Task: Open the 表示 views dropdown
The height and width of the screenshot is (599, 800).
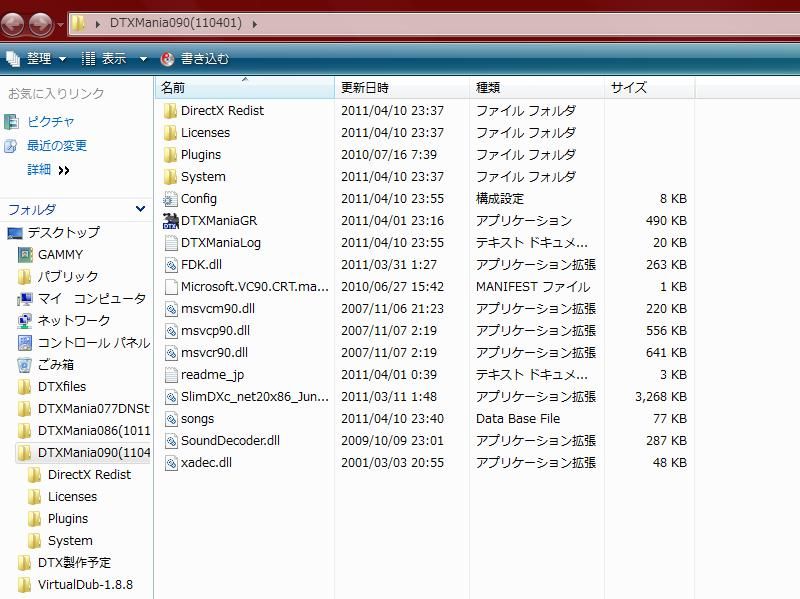Action: (113, 58)
